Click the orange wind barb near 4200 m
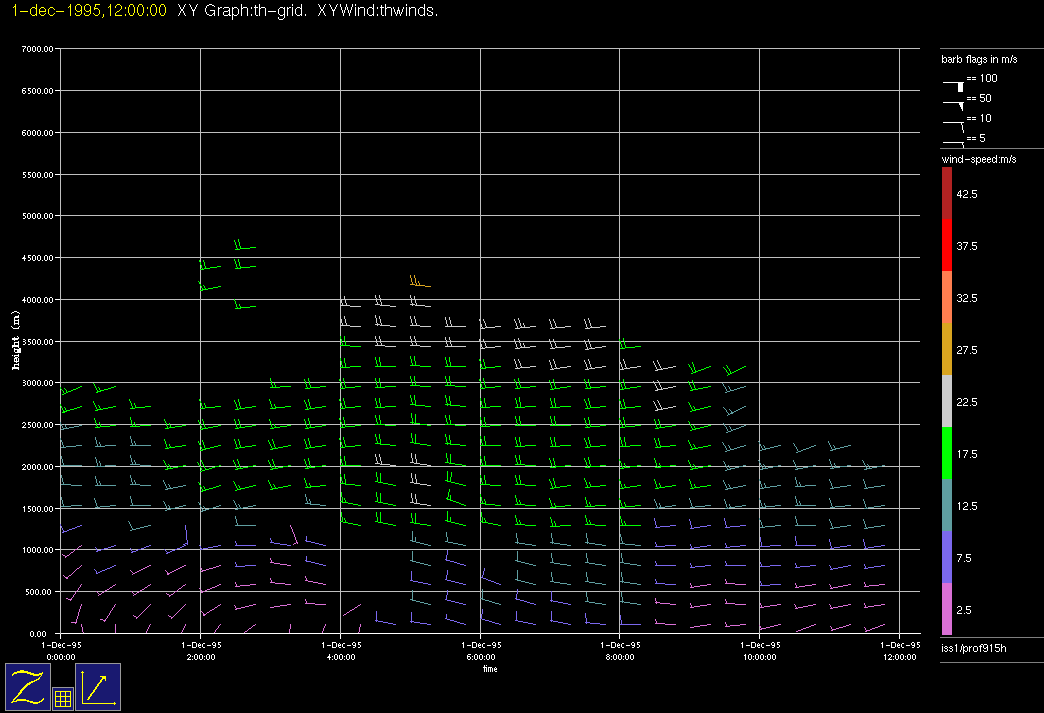This screenshot has height=713, width=1044. [419, 283]
